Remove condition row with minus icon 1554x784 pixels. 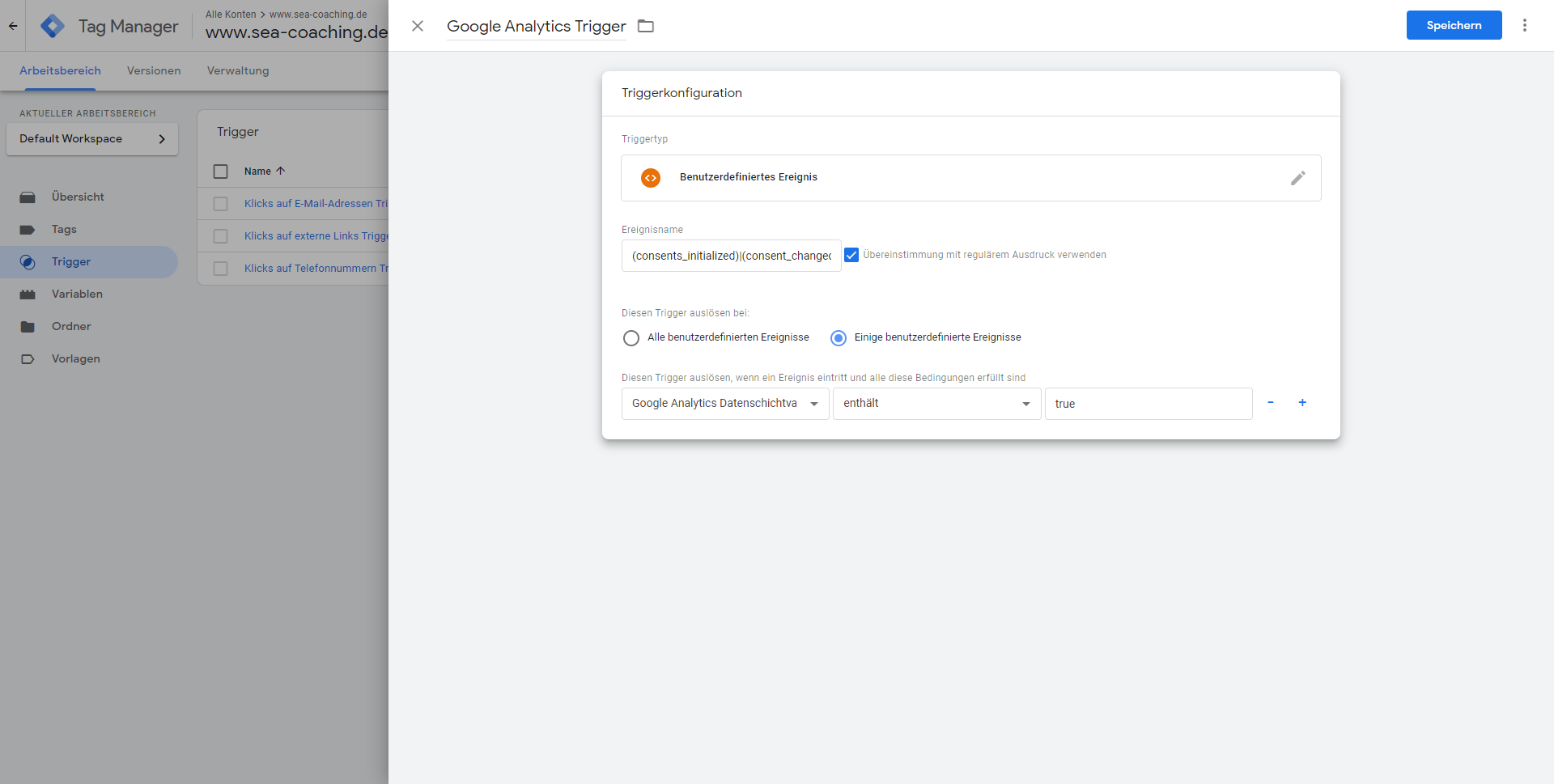(x=1271, y=403)
